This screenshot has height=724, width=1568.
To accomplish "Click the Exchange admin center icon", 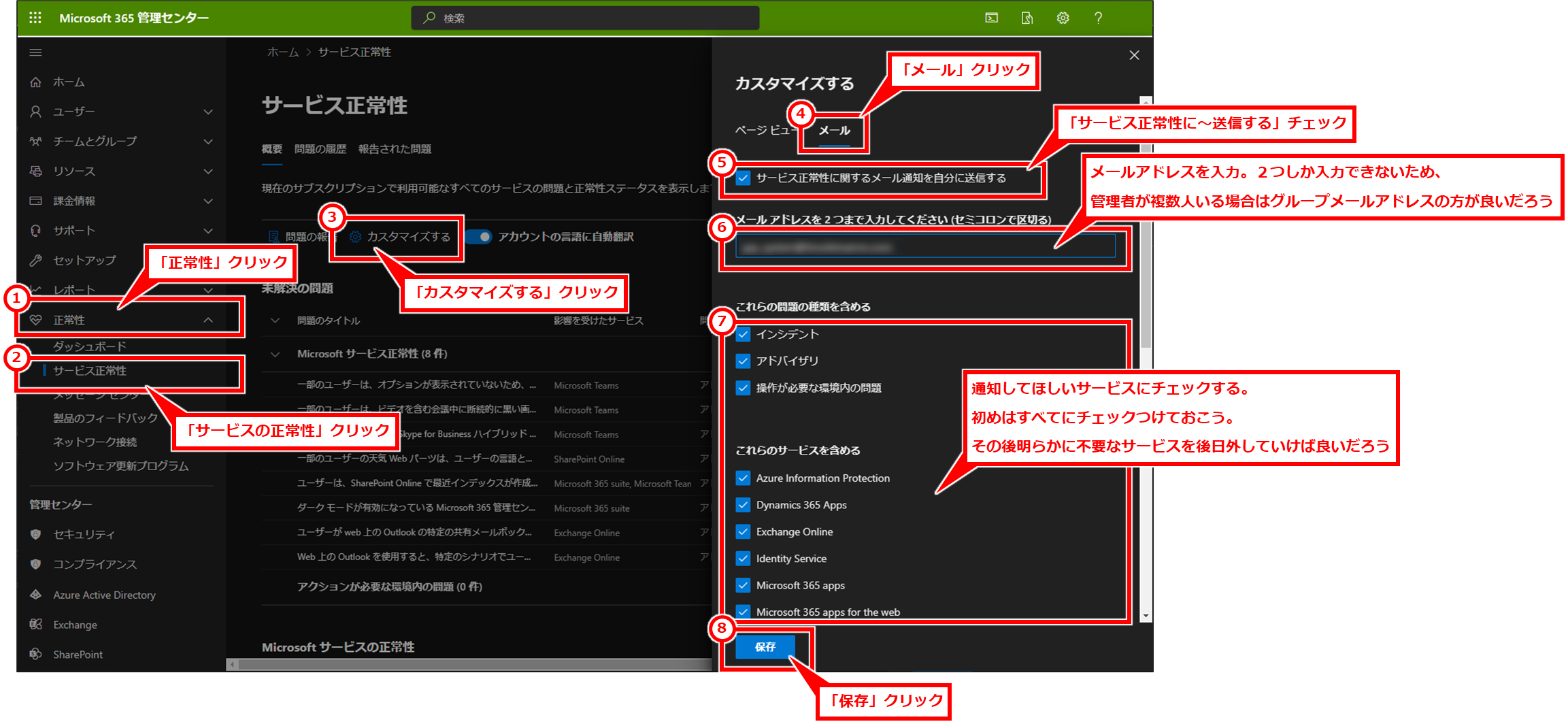I will click(36, 624).
